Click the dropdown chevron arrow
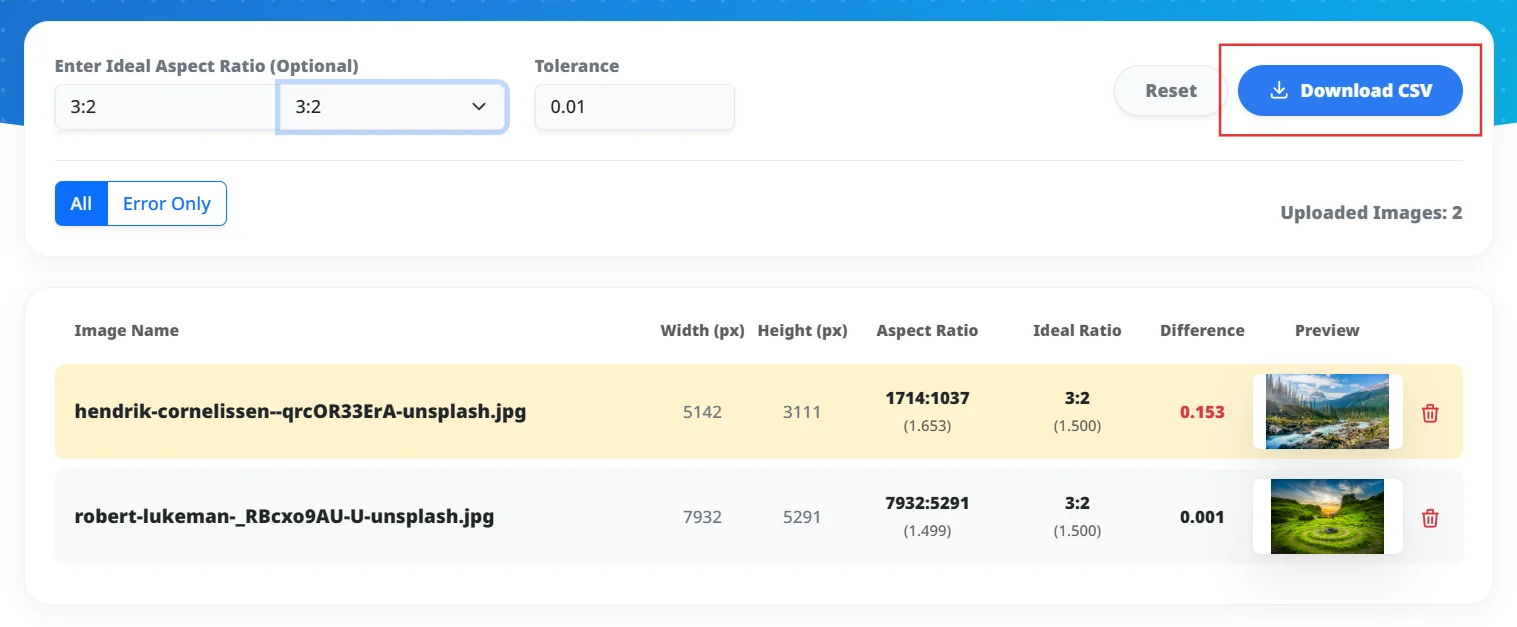 (x=478, y=107)
